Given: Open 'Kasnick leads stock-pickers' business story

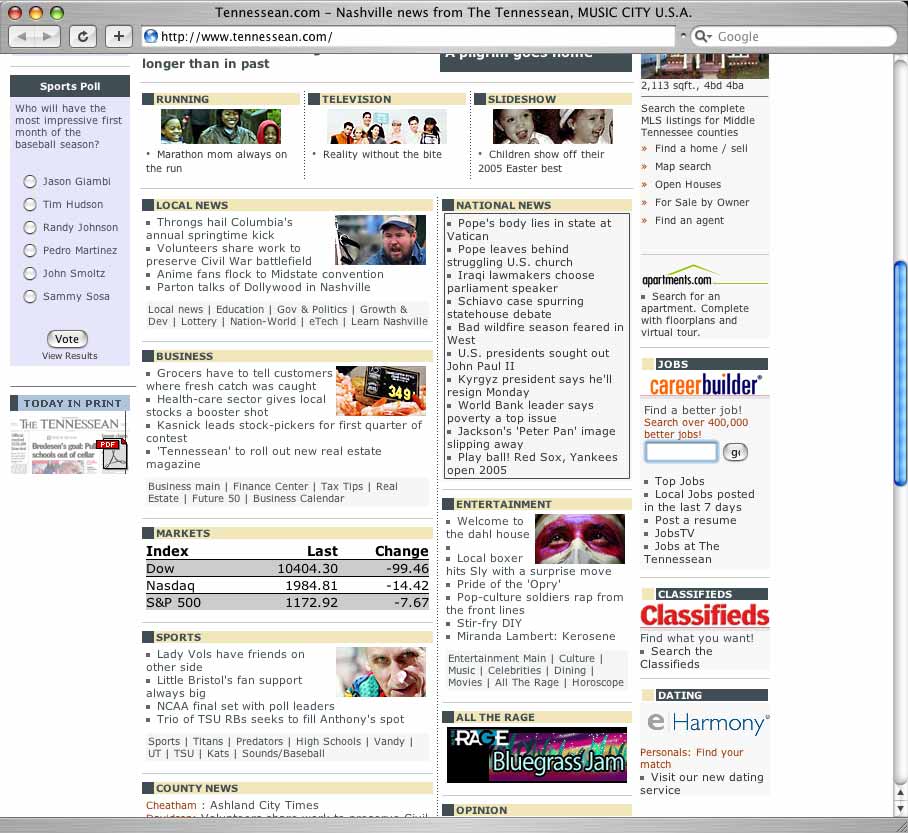Looking at the screenshot, I should coord(284,432).
